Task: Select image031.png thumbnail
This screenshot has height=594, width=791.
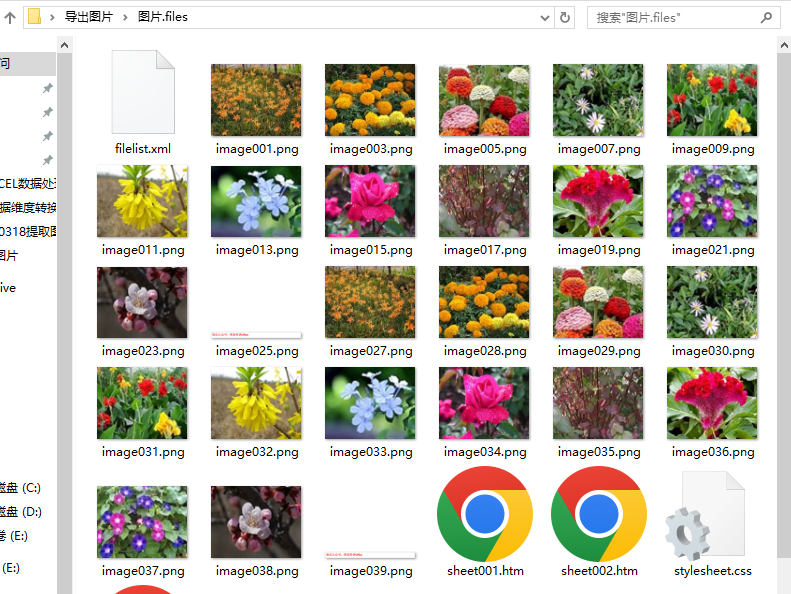Action: click(142, 403)
